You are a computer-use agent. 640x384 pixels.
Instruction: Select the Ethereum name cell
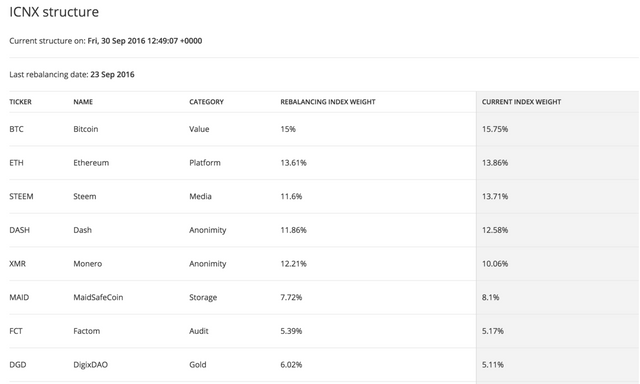(x=91, y=163)
